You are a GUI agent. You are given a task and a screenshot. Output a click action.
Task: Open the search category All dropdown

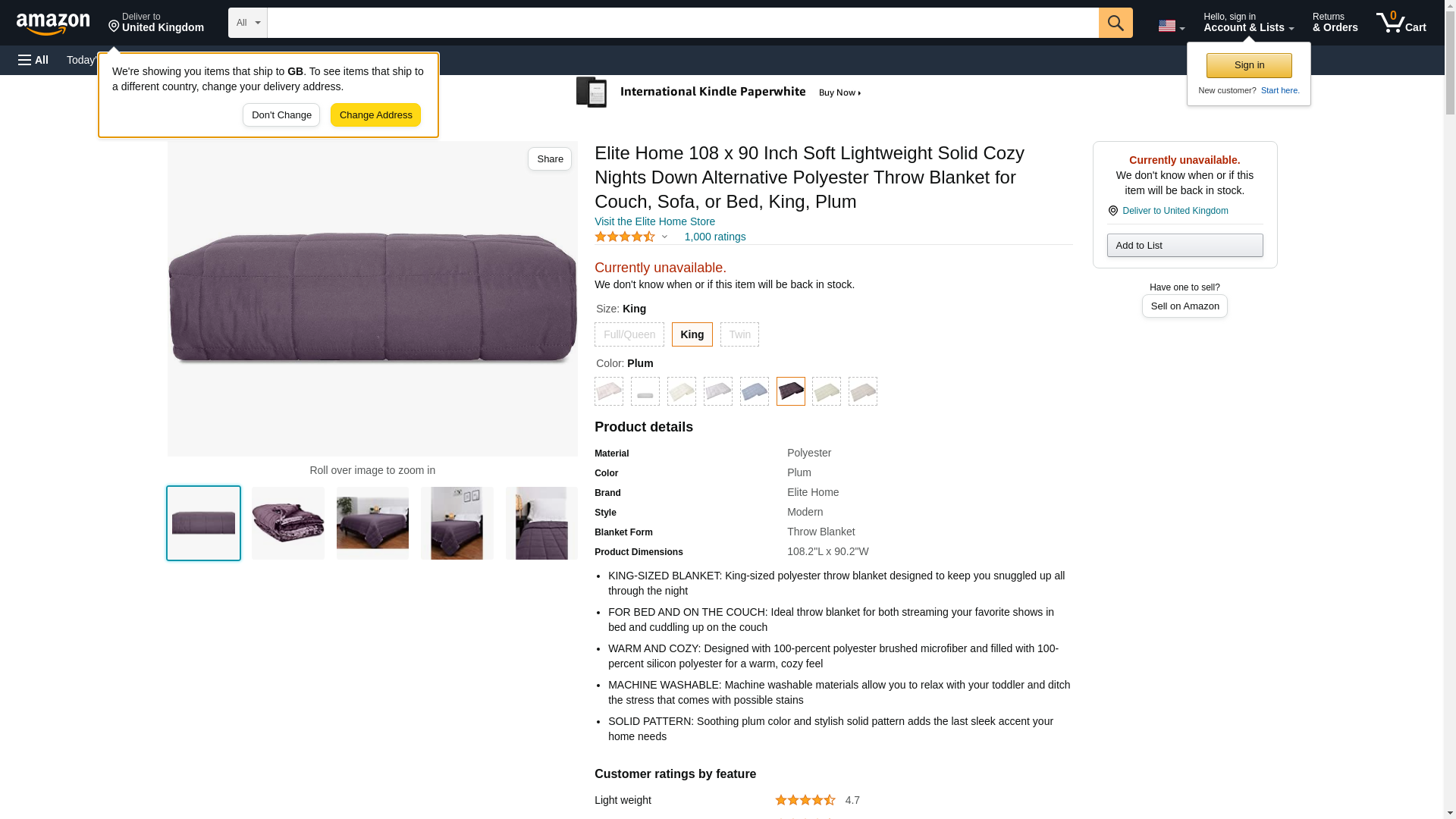[x=247, y=23]
